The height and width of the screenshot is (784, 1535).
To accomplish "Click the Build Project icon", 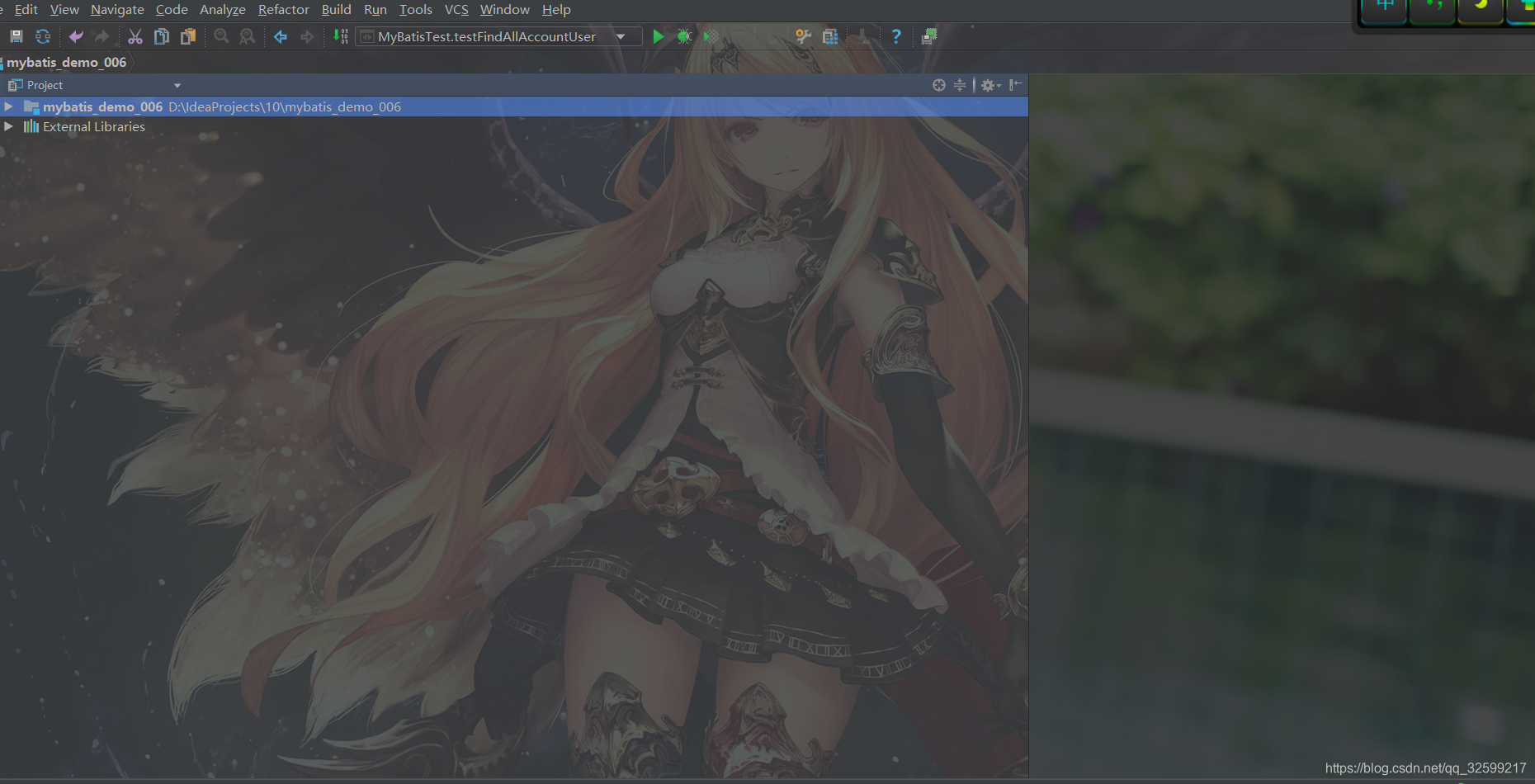I will tap(340, 36).
